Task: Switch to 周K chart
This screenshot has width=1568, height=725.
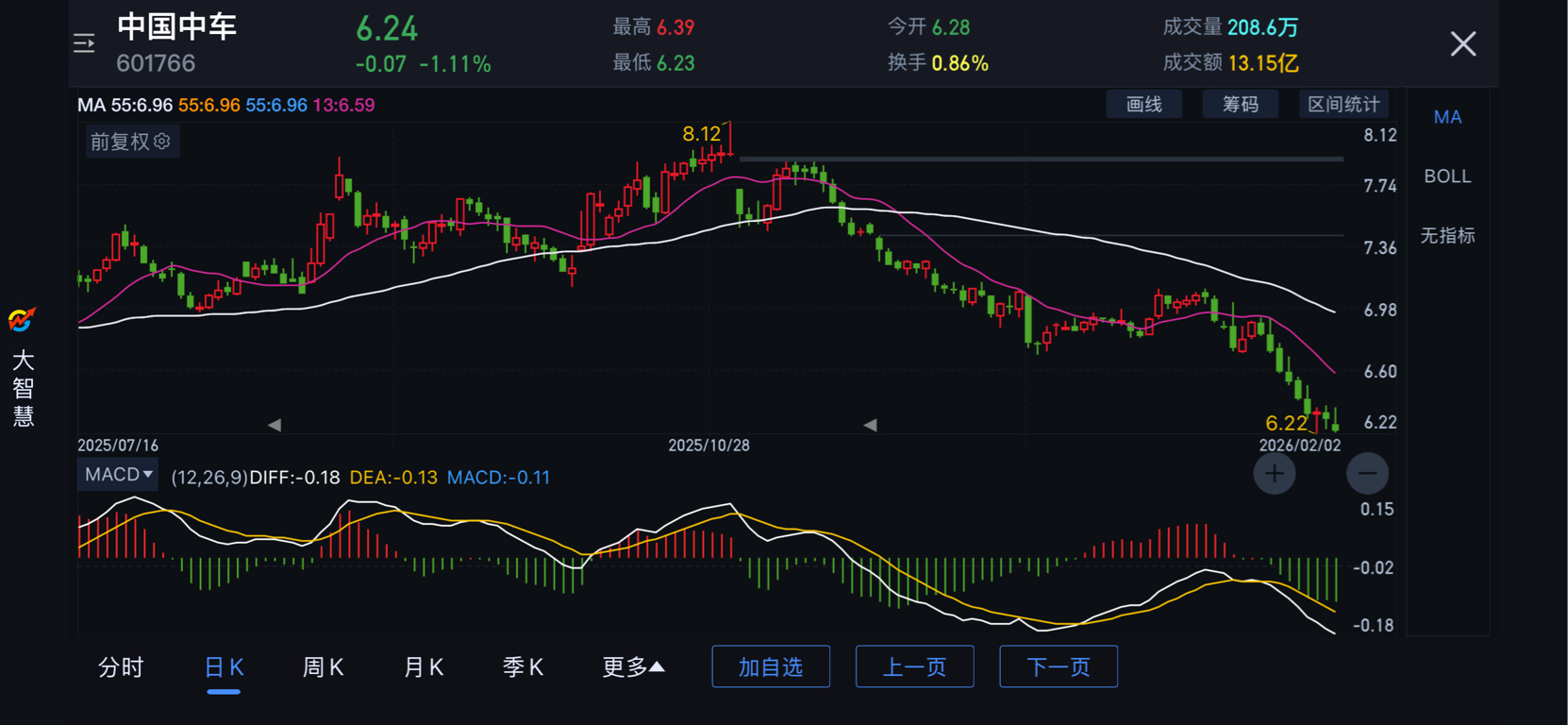Action: point(323,667)
